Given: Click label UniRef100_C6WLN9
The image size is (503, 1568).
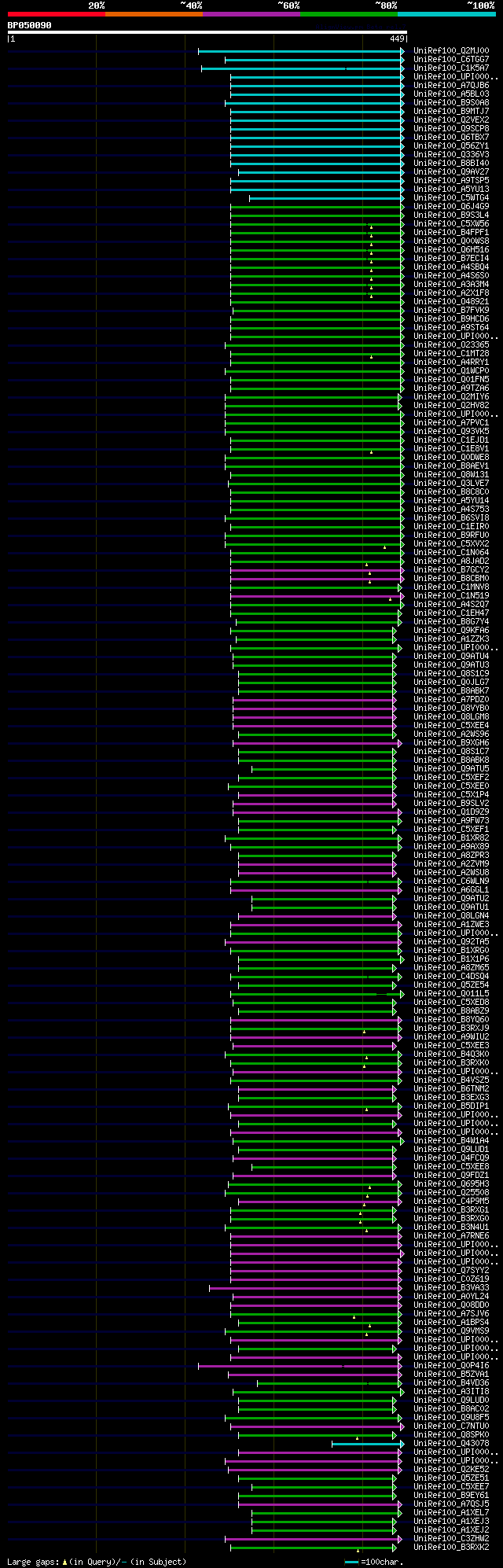Looking at the screenshot, I should point(451,881).
